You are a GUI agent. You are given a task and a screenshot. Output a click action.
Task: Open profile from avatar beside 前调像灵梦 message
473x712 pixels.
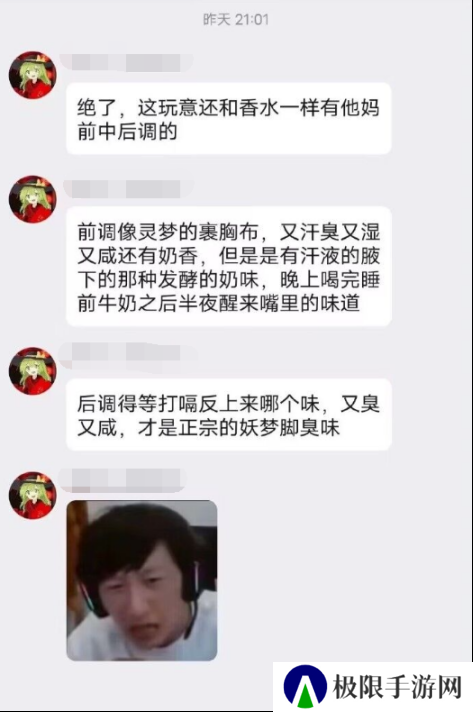pos(33,199)
